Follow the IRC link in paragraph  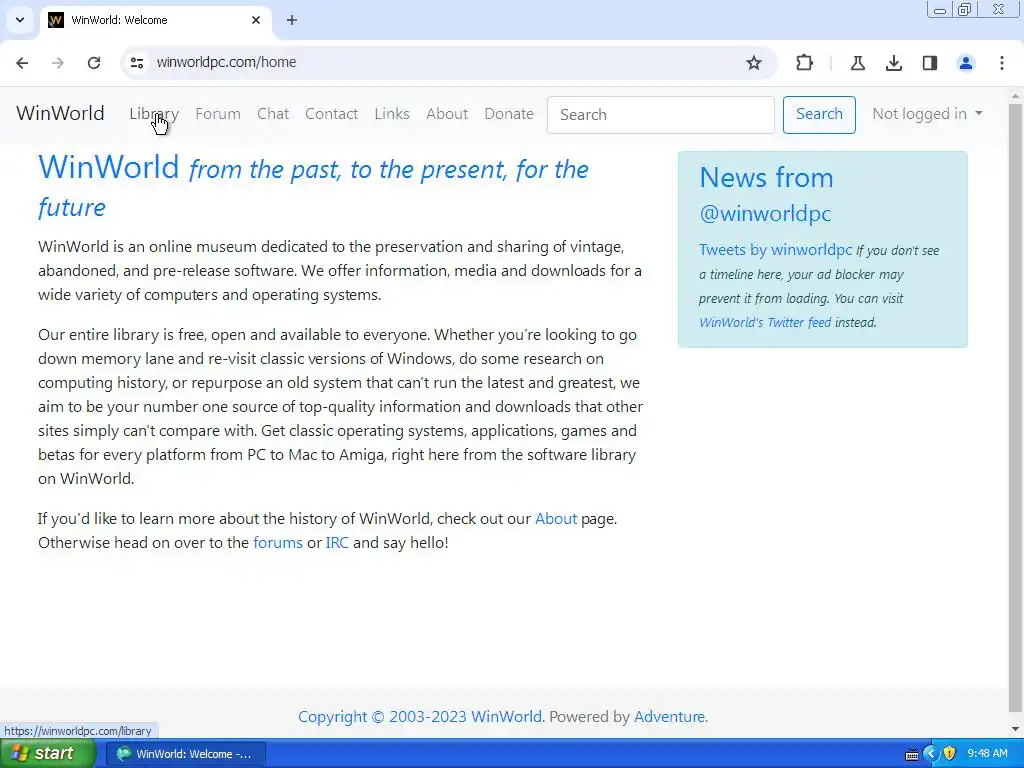337,543
